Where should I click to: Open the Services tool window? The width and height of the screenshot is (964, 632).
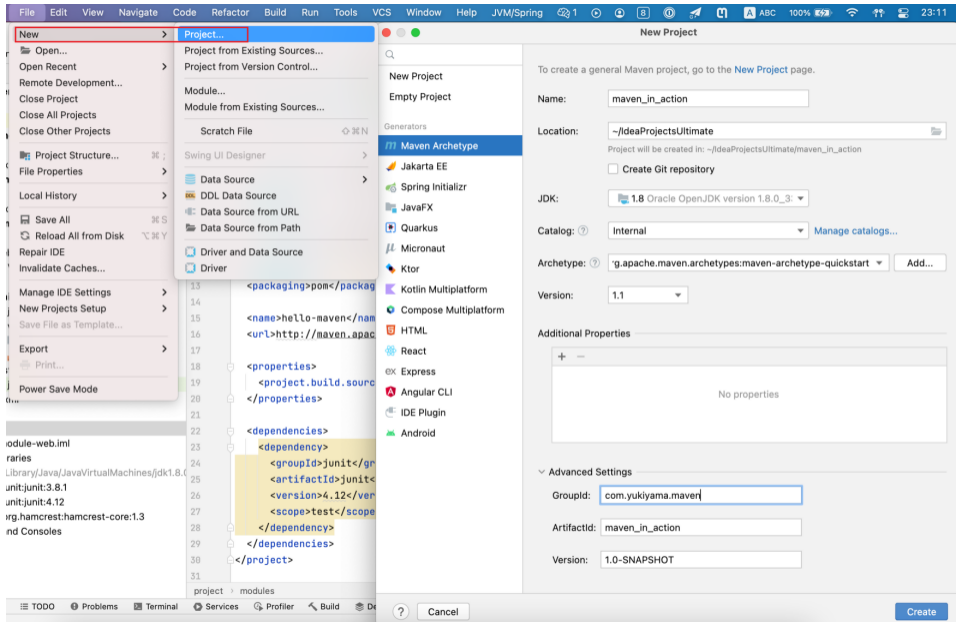point(216,606)
